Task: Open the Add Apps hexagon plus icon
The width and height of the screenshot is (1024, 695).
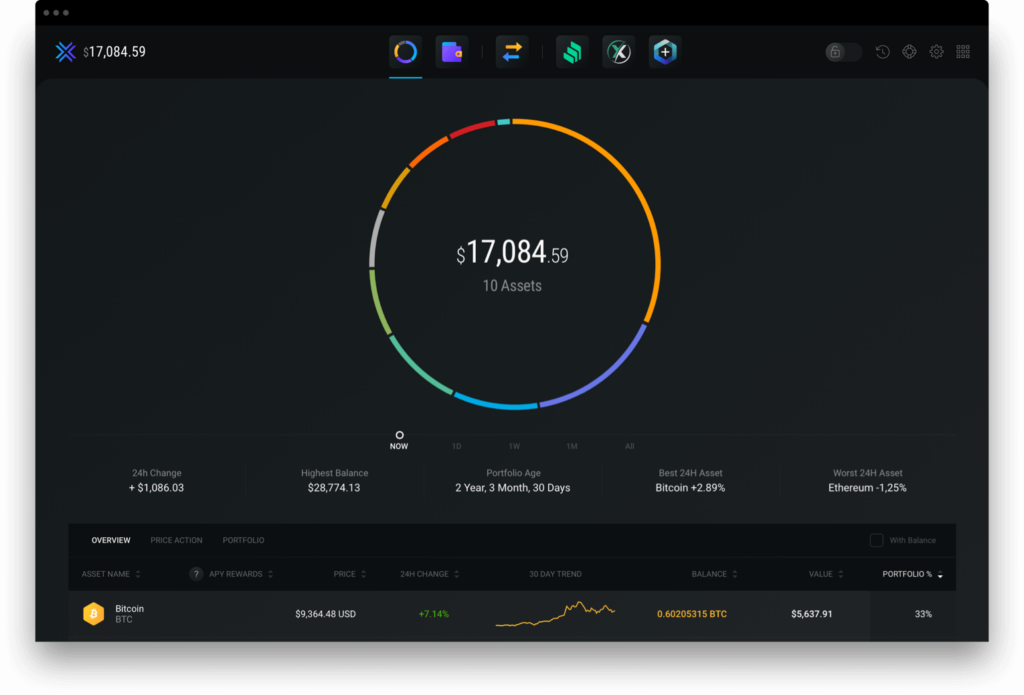Action: [x=665, y=52]
